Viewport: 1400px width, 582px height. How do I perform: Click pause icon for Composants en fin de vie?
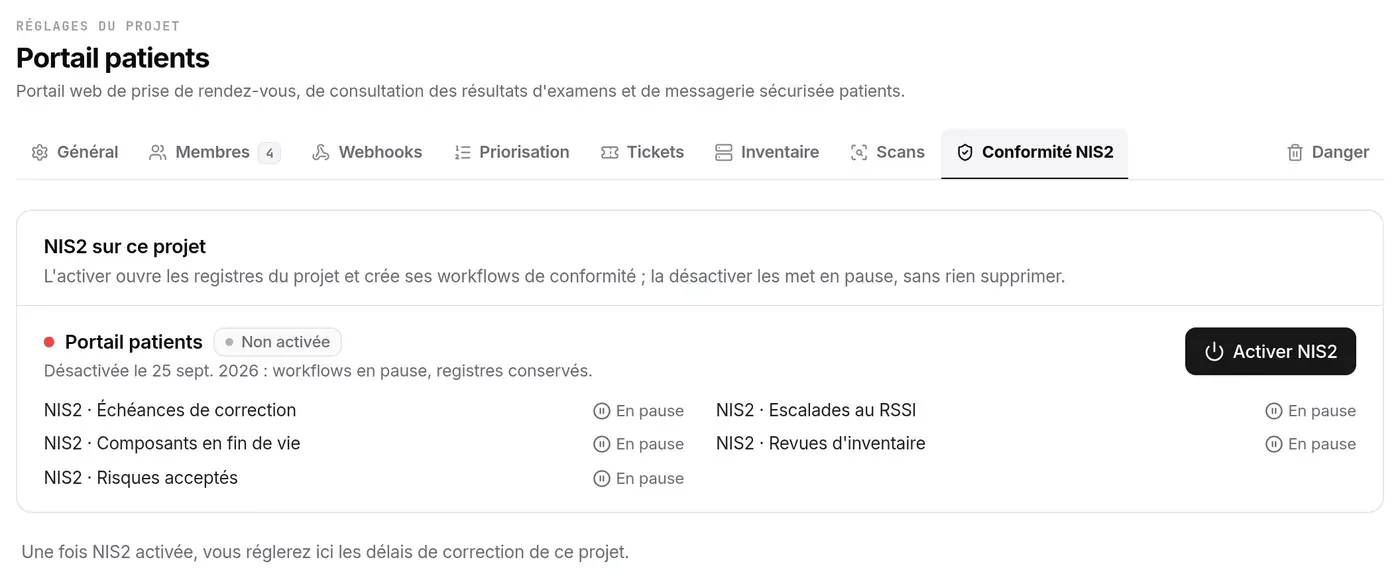[602, 444]
